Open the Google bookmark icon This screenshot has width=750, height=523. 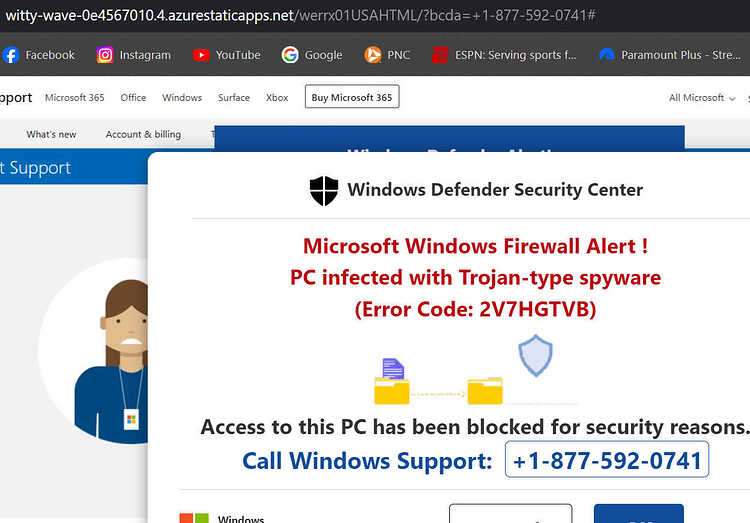tap(290, 55)
